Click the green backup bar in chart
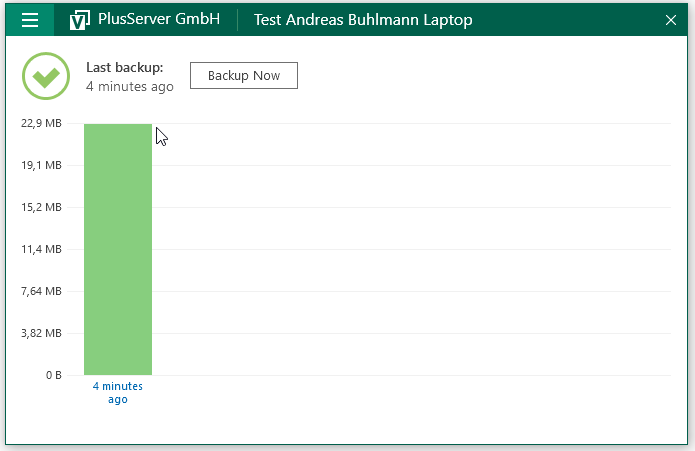 click(118, 249)
